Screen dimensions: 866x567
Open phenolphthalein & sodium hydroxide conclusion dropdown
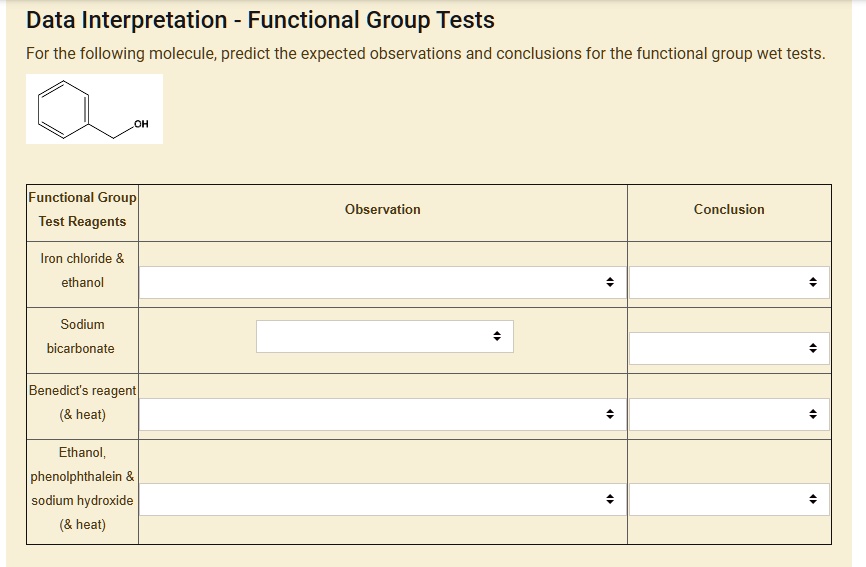(729, 500)
